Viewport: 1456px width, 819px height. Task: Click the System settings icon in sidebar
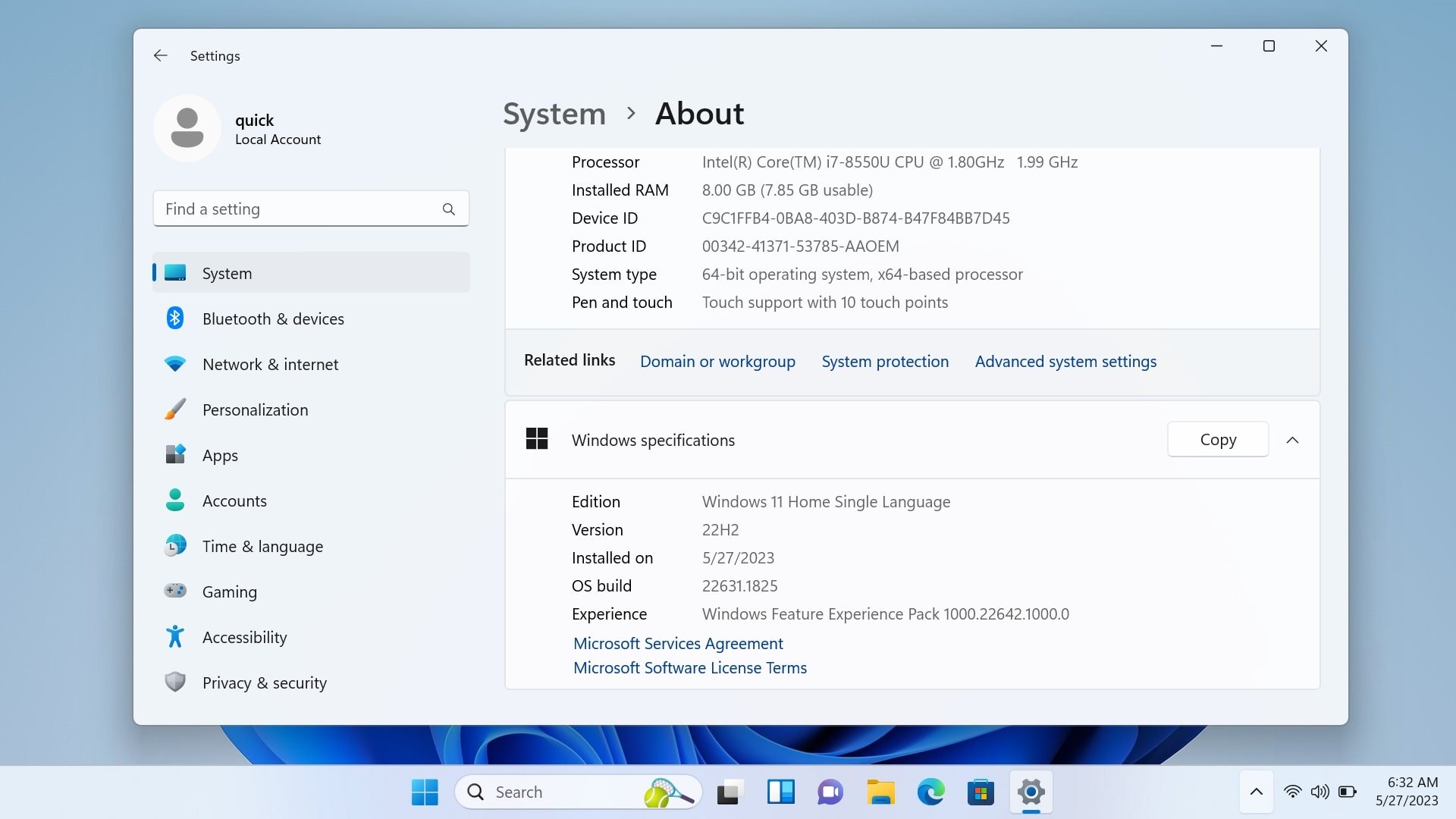[176, 272]
